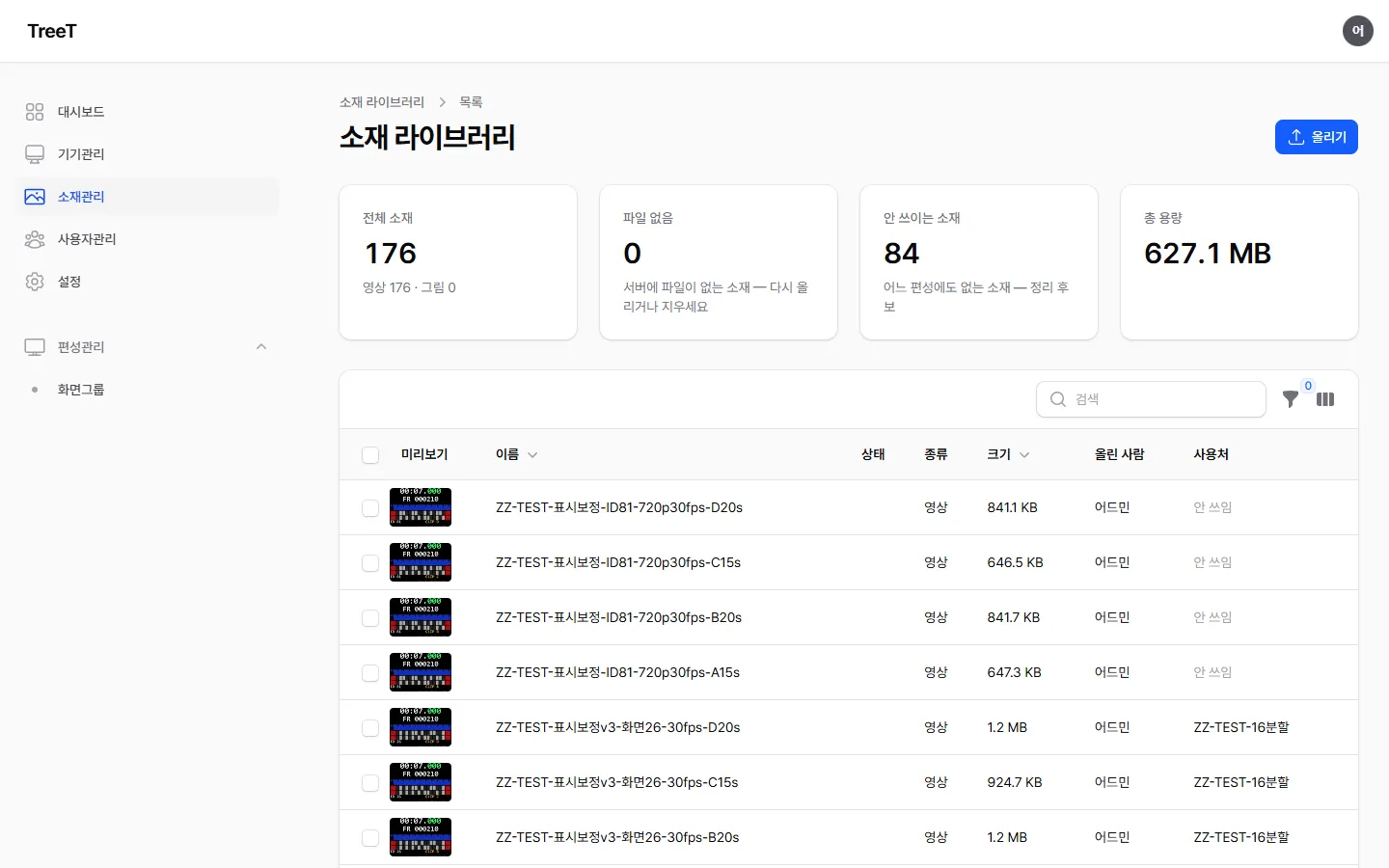Click the 올리기 upload button

pyautogui.click(x=1317, y=137)
